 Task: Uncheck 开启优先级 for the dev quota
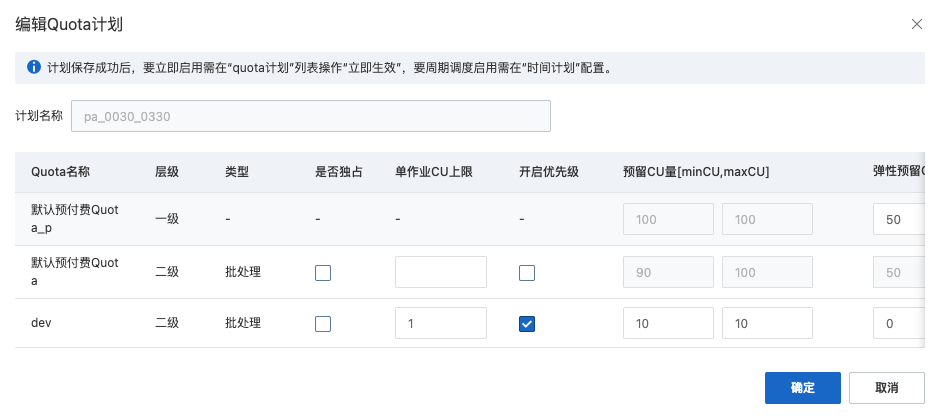pos(527,323)
